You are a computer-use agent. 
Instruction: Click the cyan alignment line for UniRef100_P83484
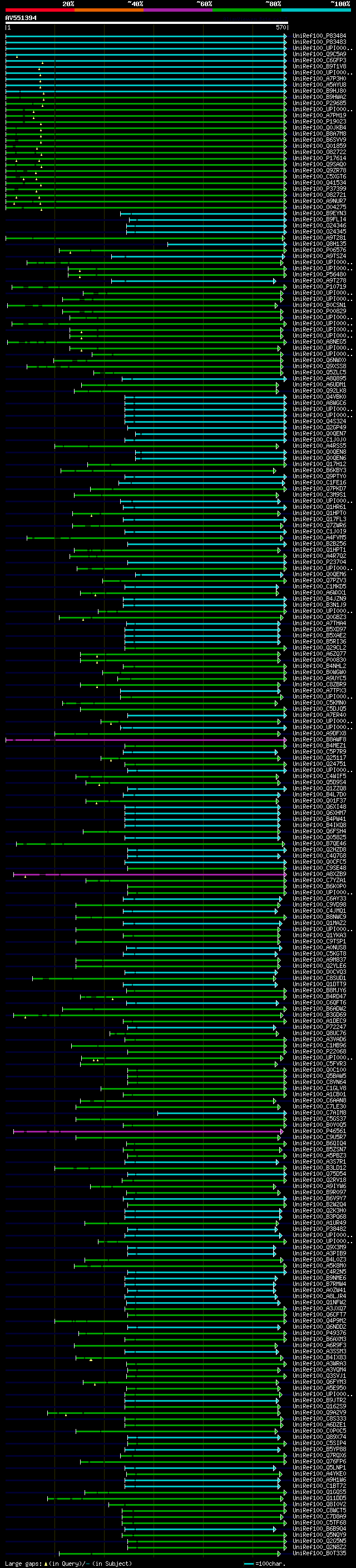pos(146,36)
